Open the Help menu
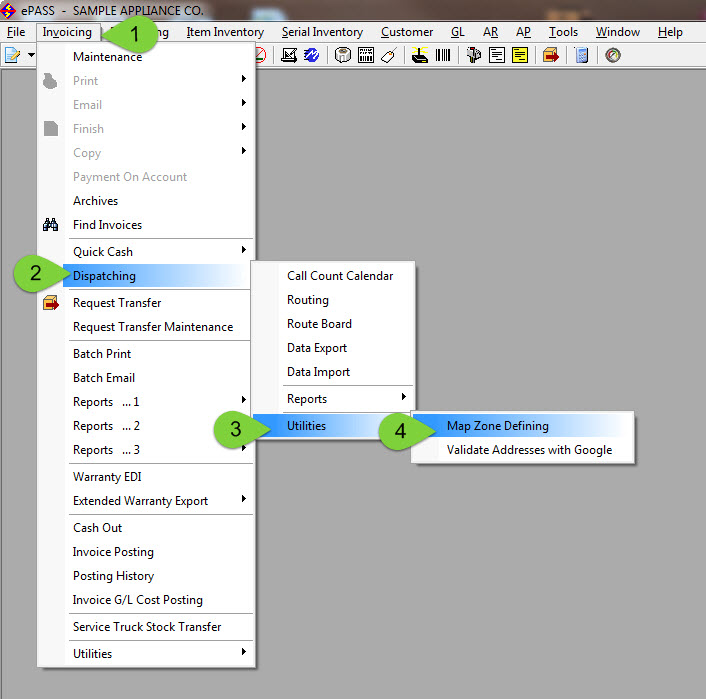 (670, 32)
